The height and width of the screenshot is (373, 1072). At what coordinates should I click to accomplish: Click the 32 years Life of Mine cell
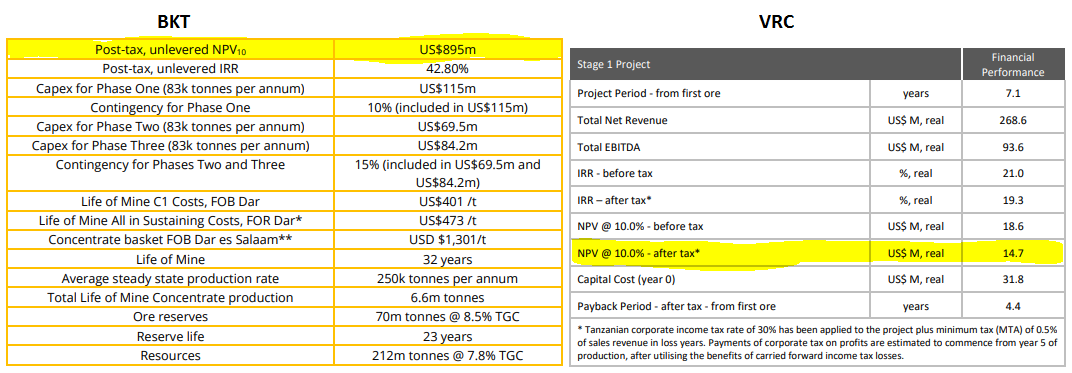(x=448, y=260)
